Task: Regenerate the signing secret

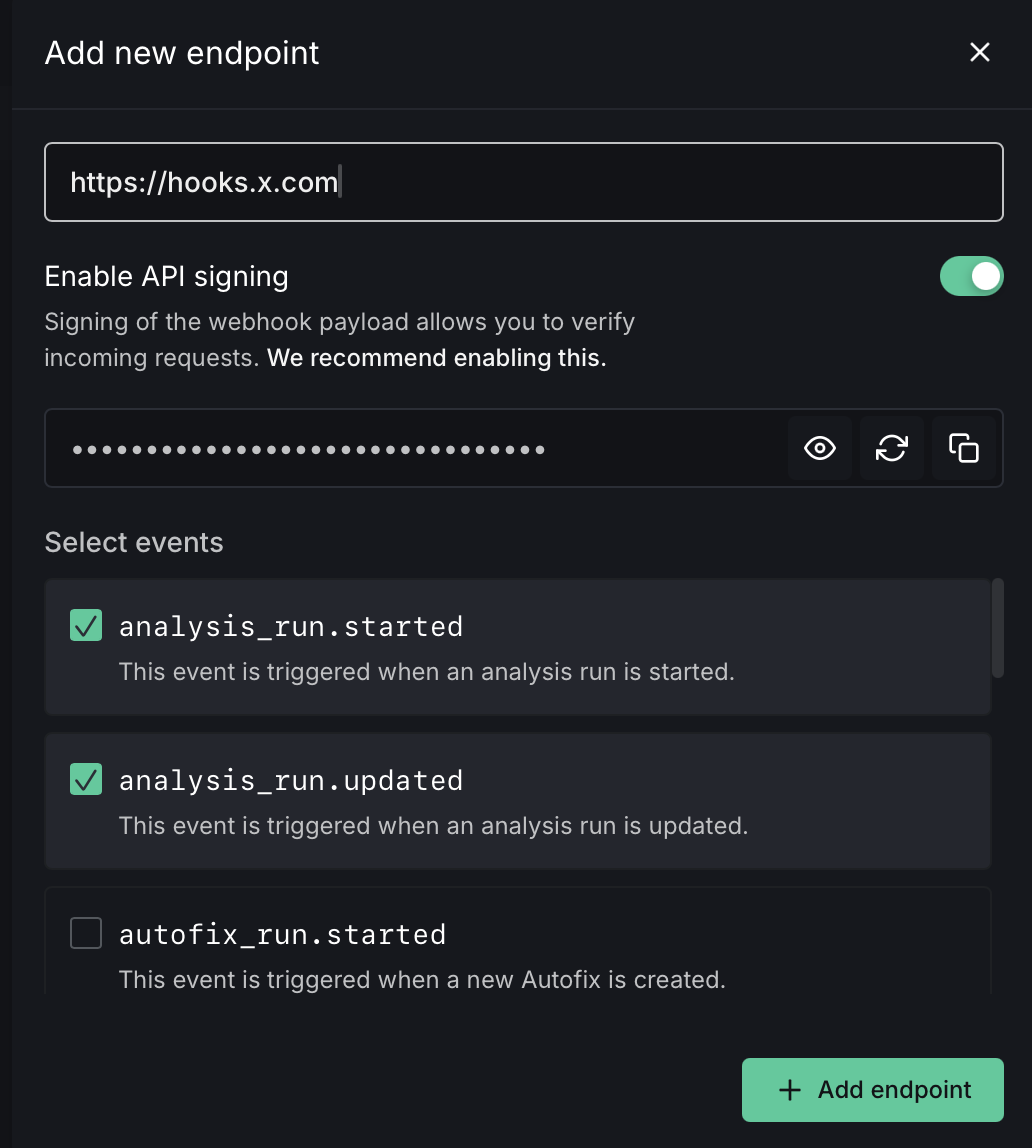Action: click(x=891, y=448)
